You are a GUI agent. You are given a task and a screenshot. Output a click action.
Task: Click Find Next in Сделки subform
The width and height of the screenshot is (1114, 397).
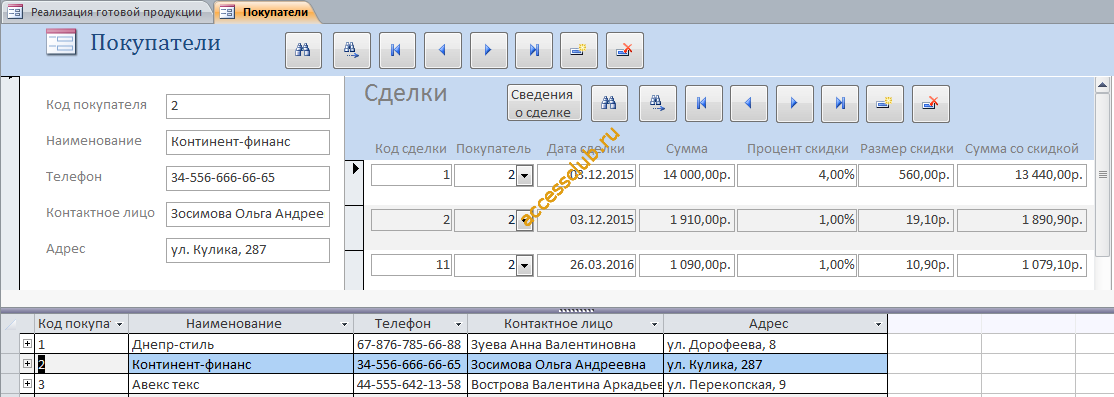[x=658, y=104]
